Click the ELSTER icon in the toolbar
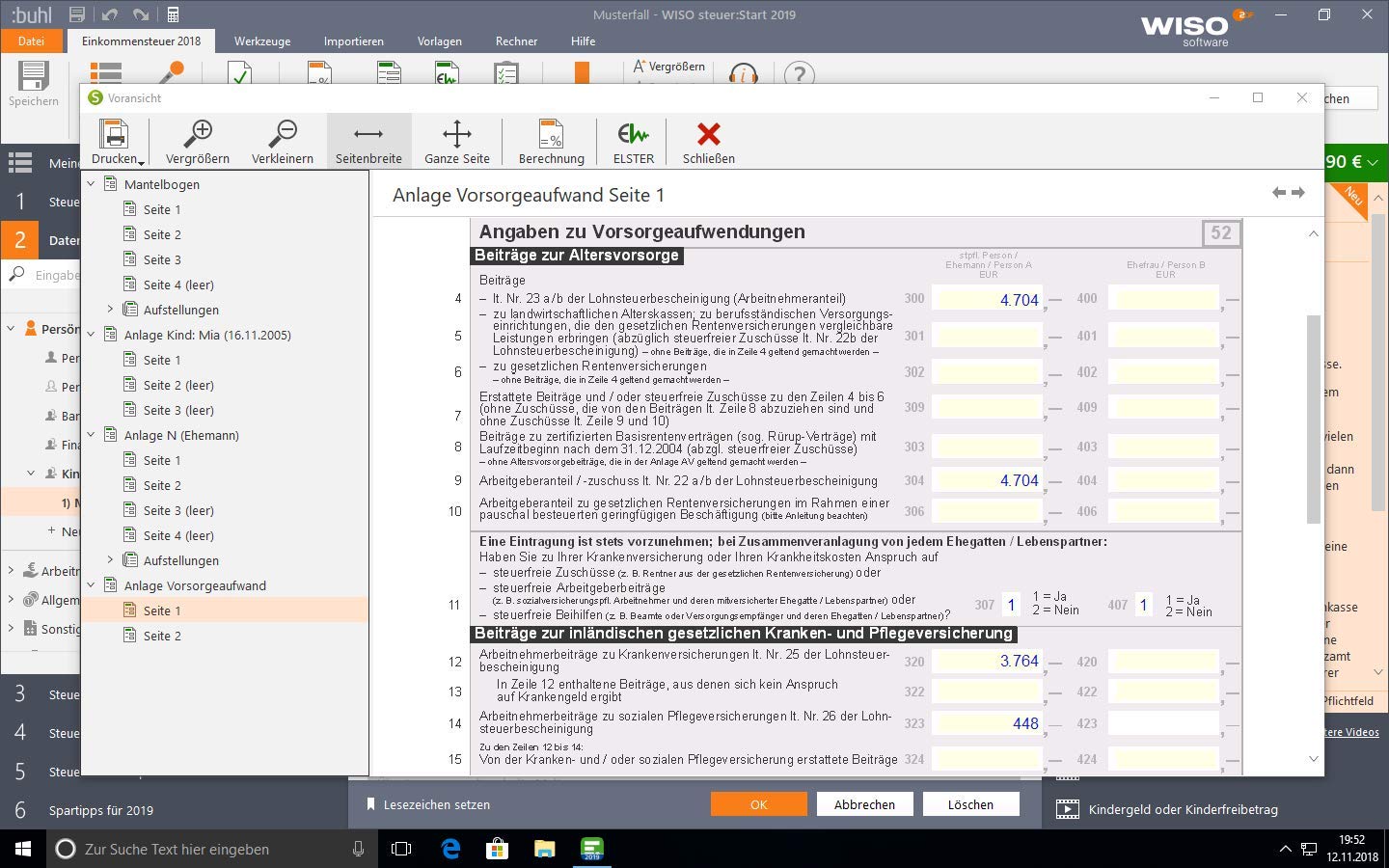1389x868 pixels. coord(633,134)
